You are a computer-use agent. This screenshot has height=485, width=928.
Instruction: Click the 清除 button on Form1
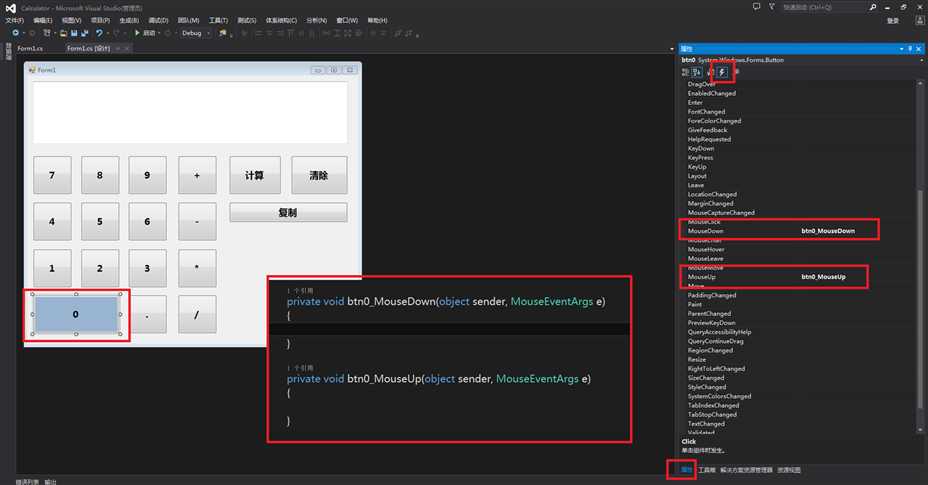coord(319,175)
